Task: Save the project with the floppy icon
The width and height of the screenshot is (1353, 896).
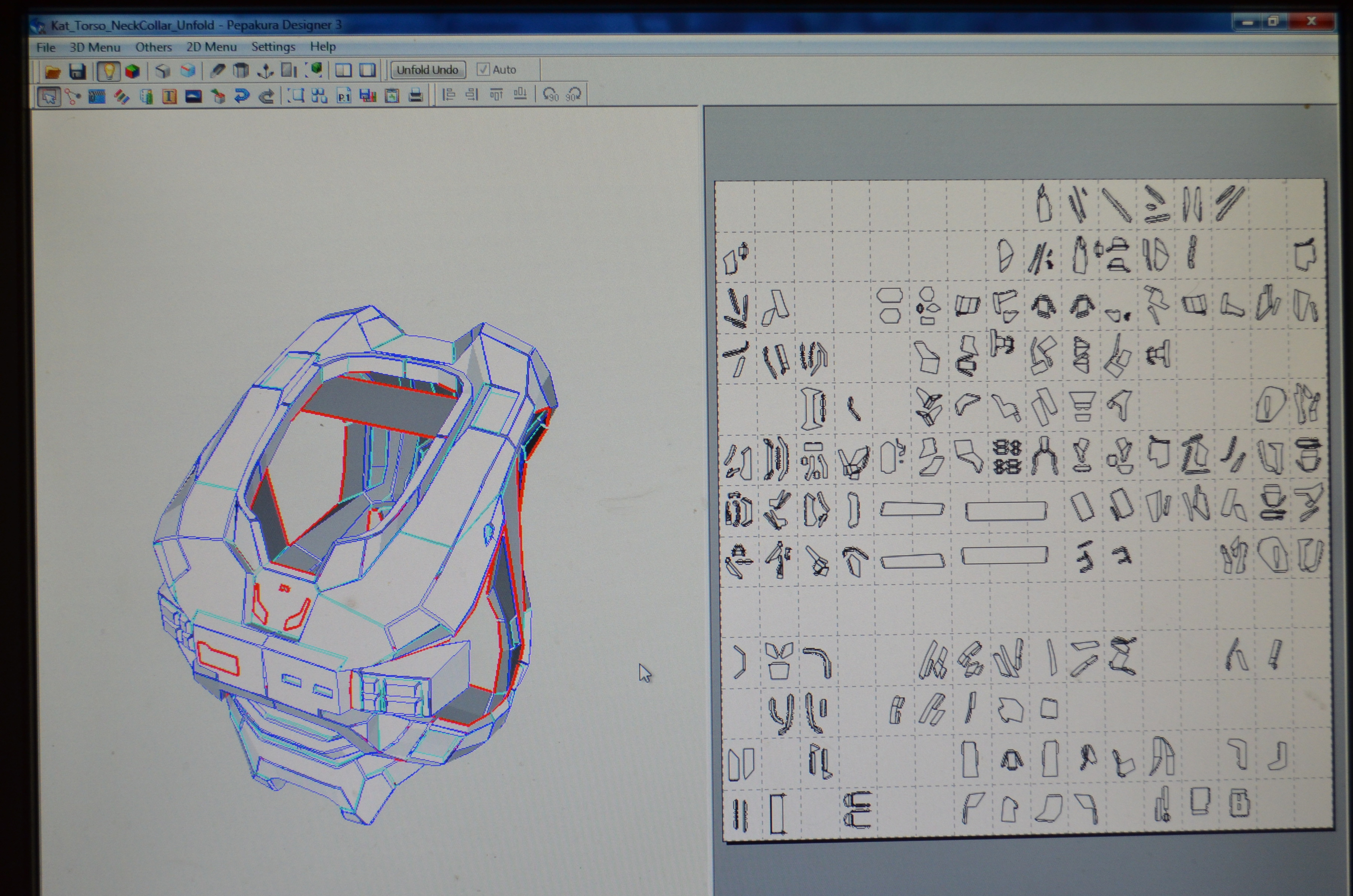Action: click(x=77, y=71)
